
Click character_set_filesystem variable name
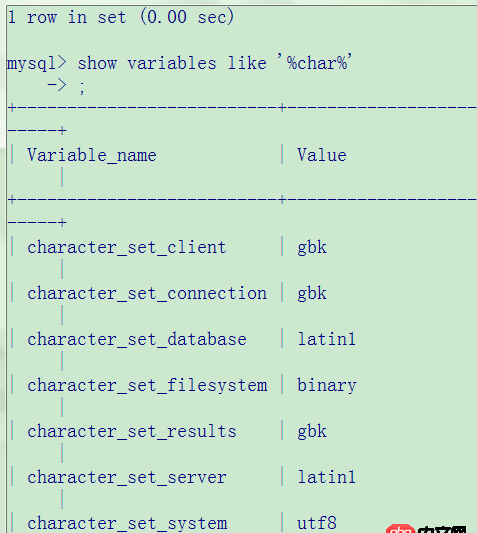(x=147, y=385)
